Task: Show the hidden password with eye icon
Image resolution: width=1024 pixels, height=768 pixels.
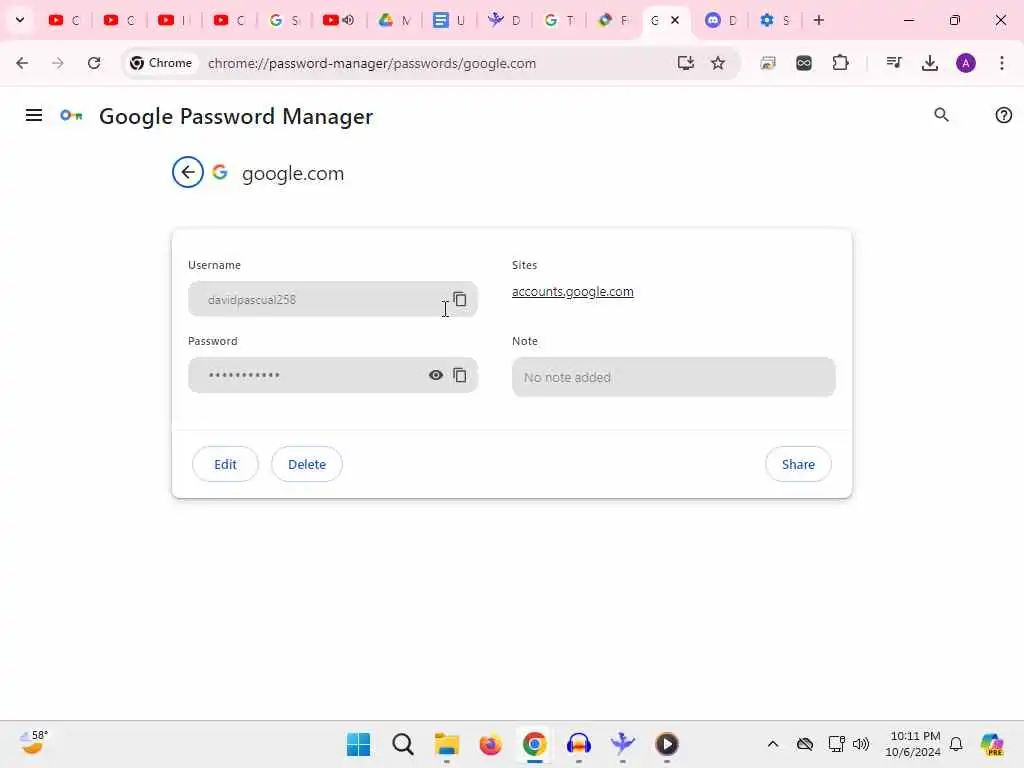Action: [x=436, y=375]
